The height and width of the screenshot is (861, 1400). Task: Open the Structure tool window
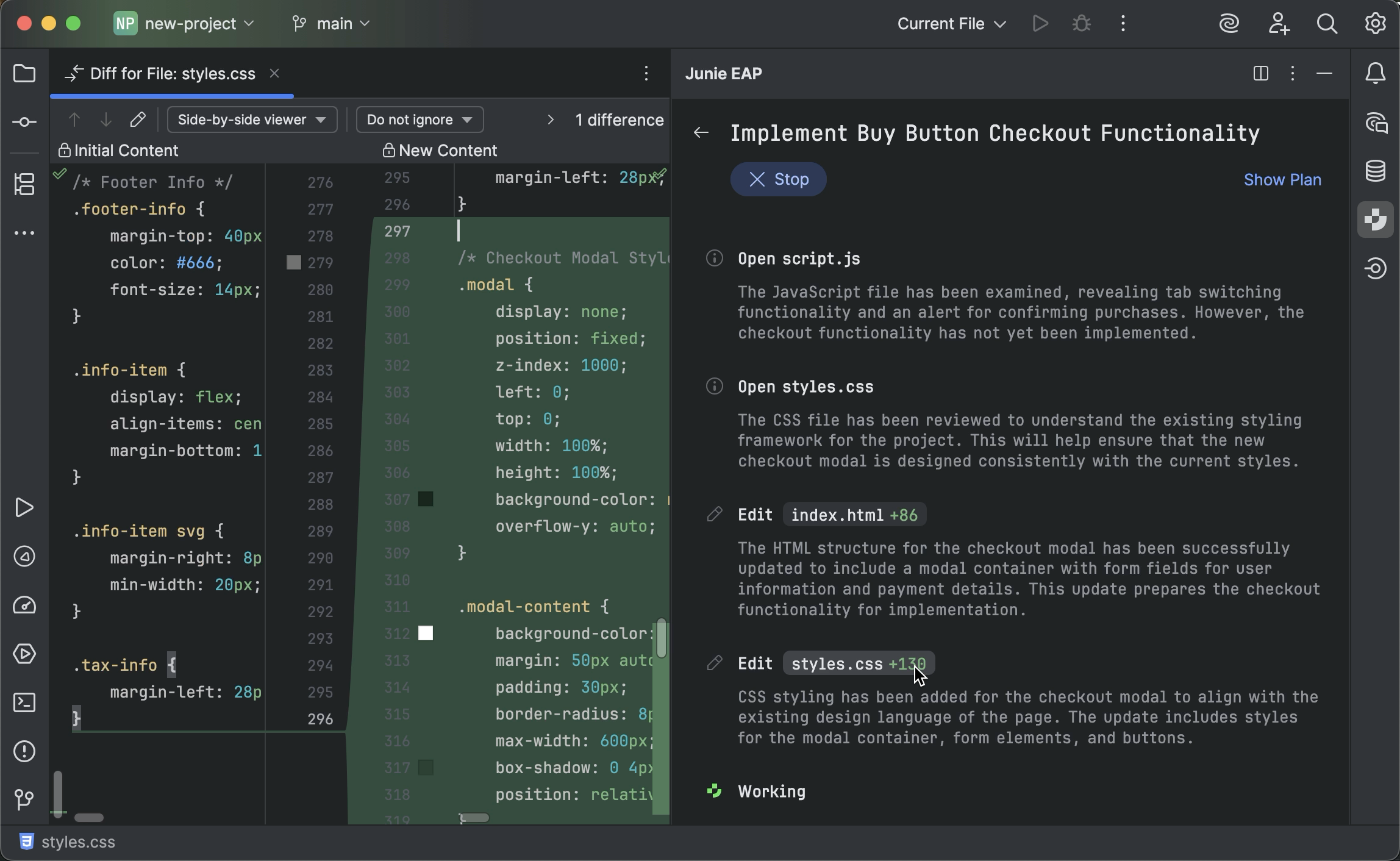pyautogui.click(x=24, y=184)
